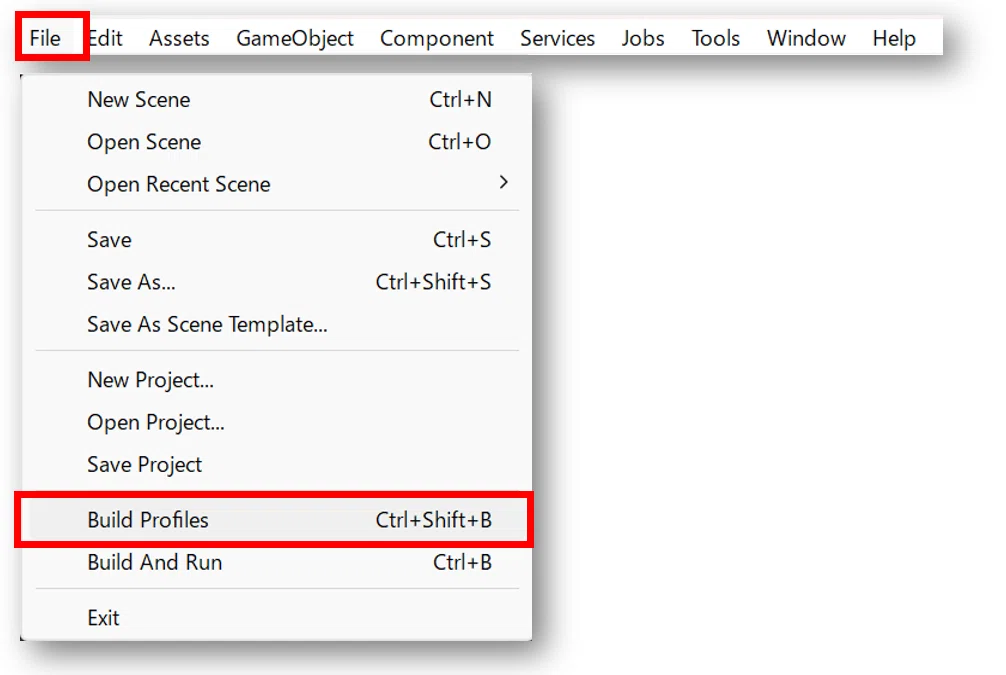Select Open Scene menu entry
1006x675 pixels.
277,142
